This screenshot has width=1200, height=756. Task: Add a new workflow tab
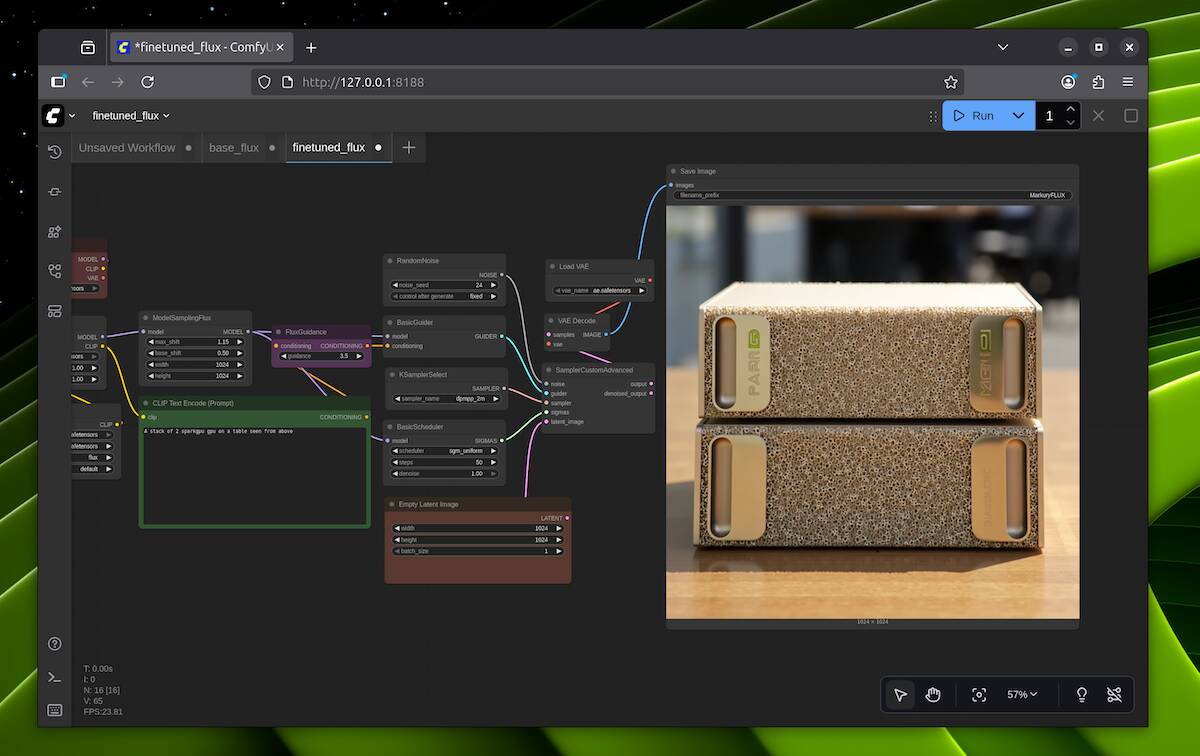pyautogui.click(x=408, y=148)
